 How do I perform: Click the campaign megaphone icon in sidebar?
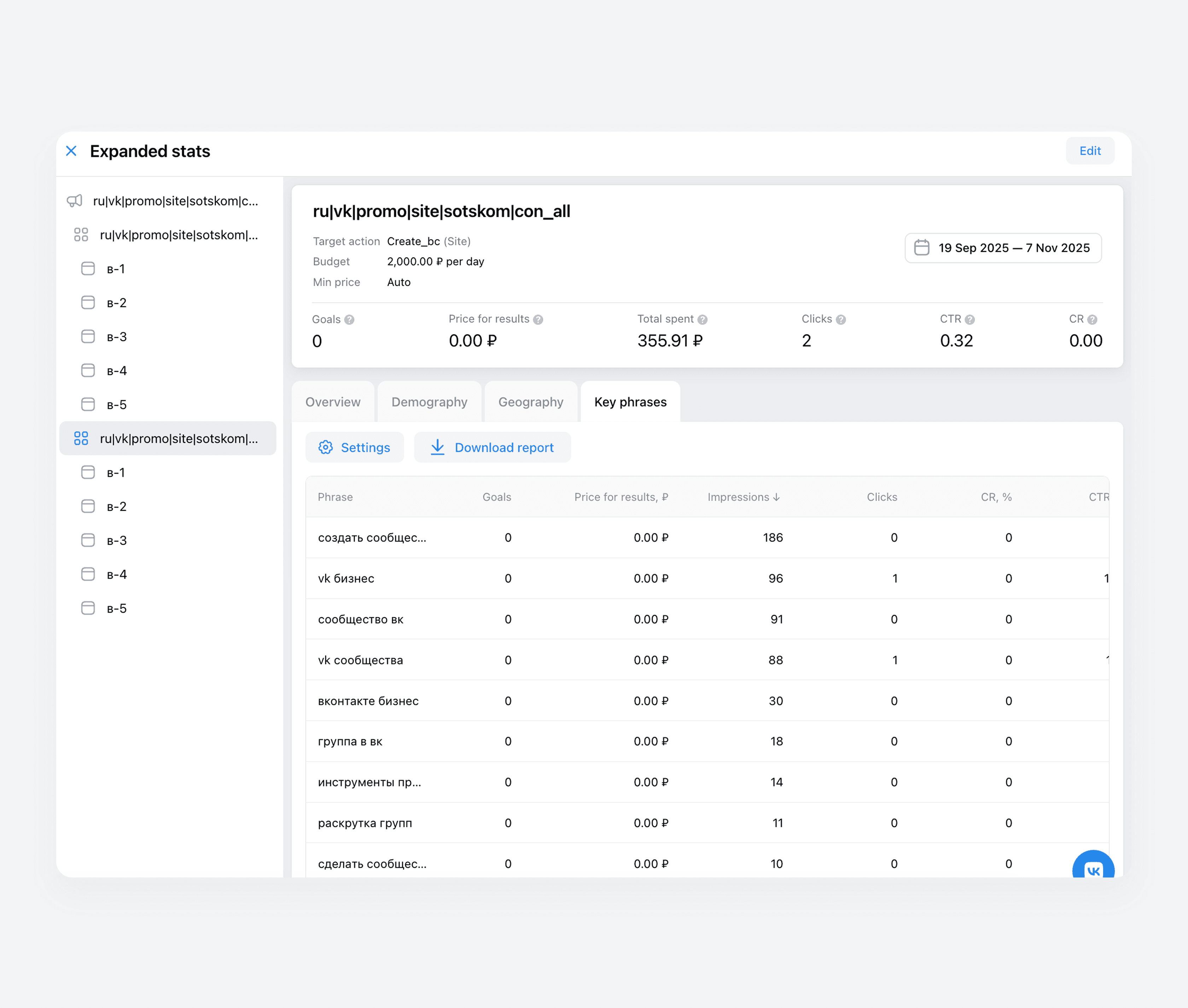(75, 201)
